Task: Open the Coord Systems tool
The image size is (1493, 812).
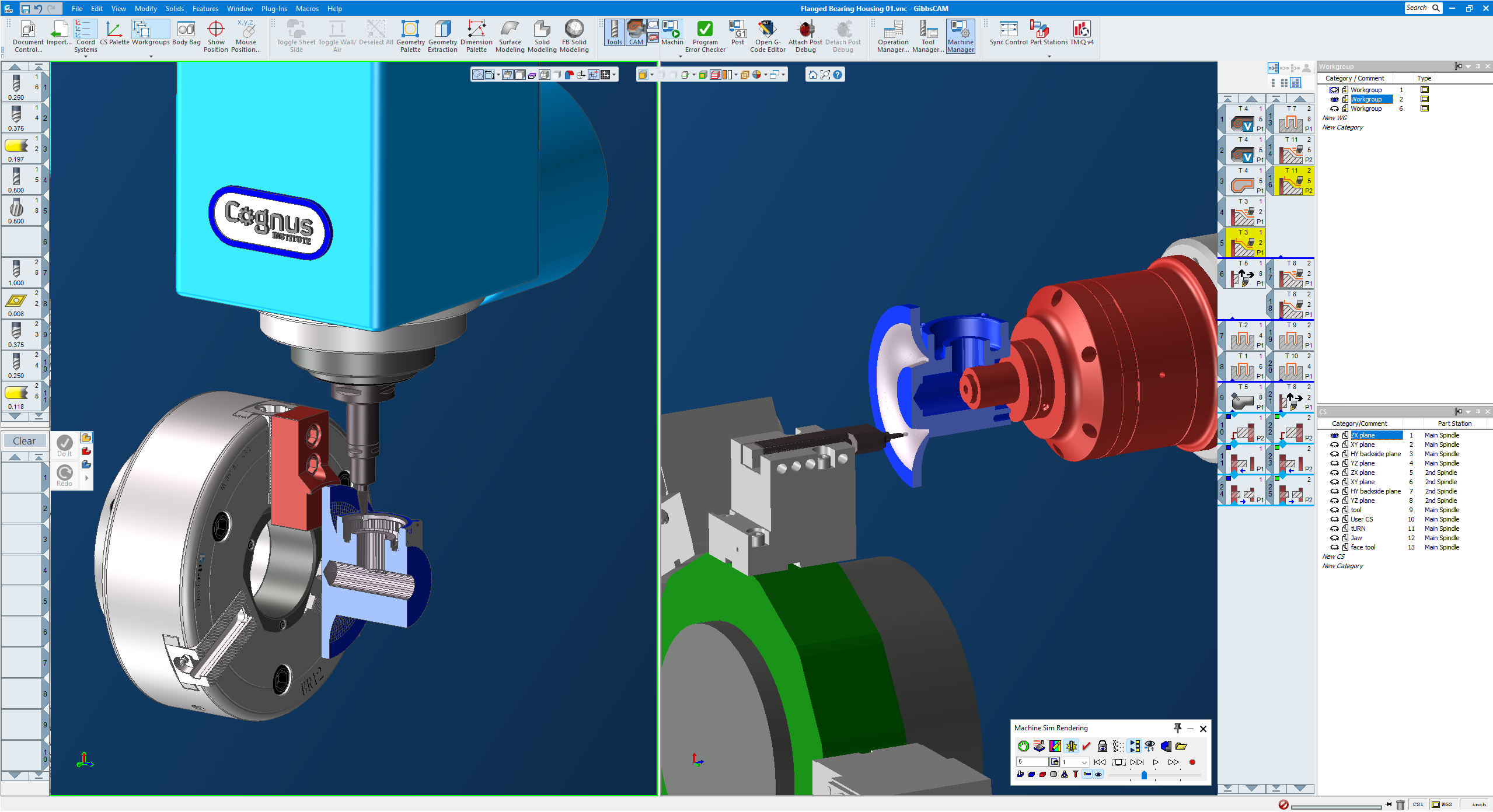Action: (x=85, y=36)
